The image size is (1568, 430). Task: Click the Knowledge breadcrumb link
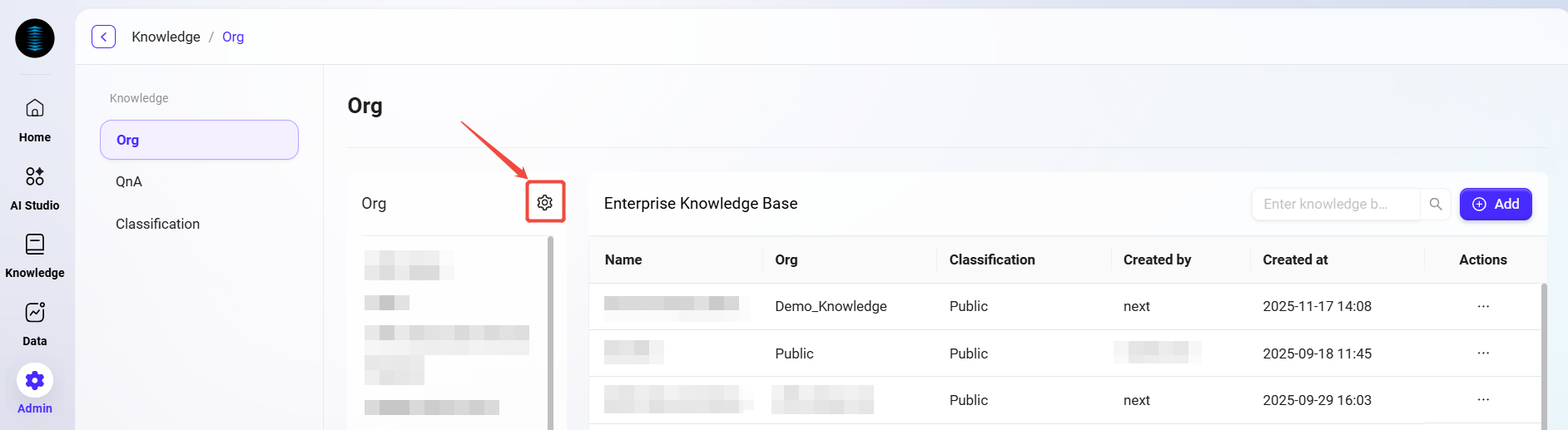[x=166, y=37]
